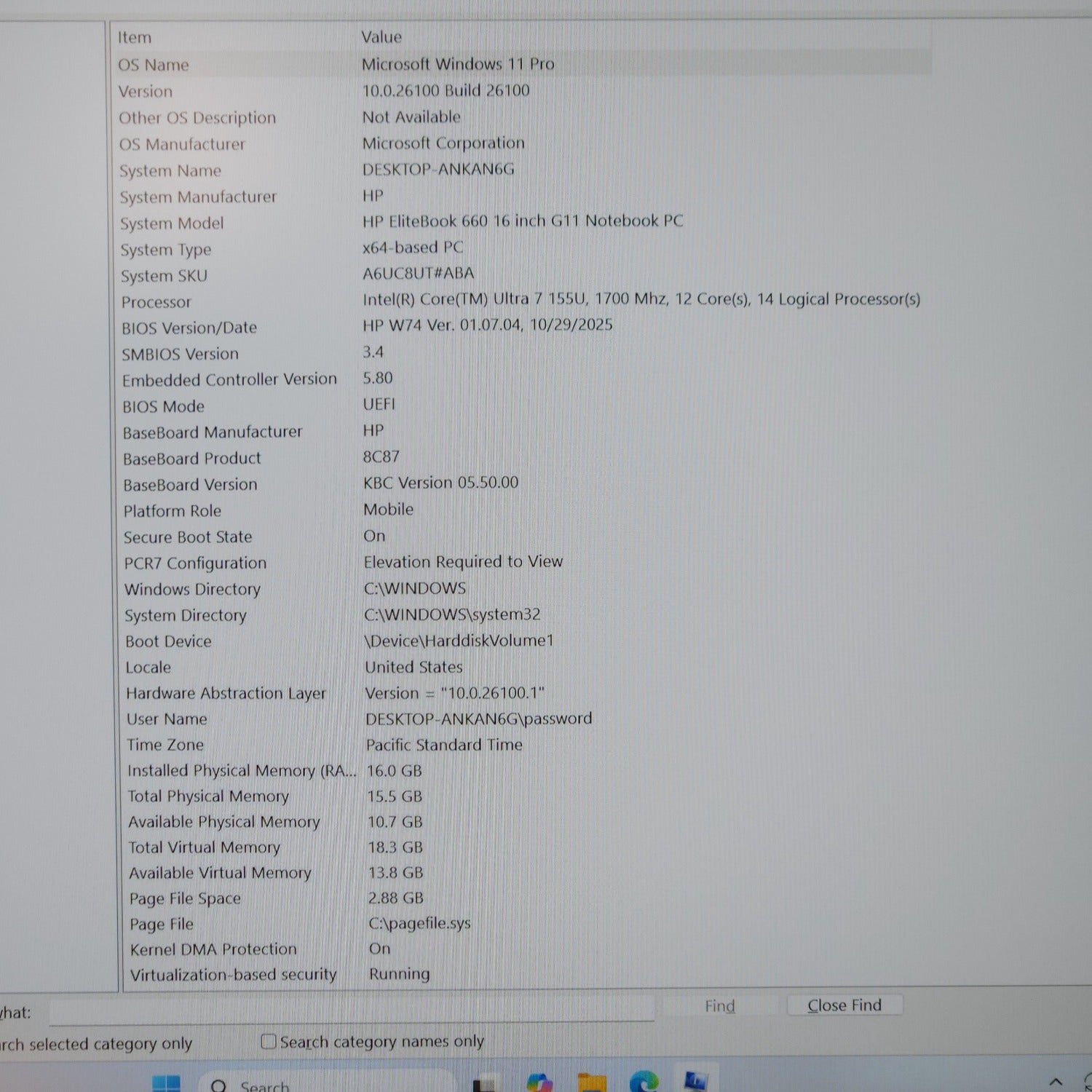The width and height of the screenshot is (1092, 1092).
Task: Click the Find what text field
Action: pyautogui.click(x=349, y=1010)
